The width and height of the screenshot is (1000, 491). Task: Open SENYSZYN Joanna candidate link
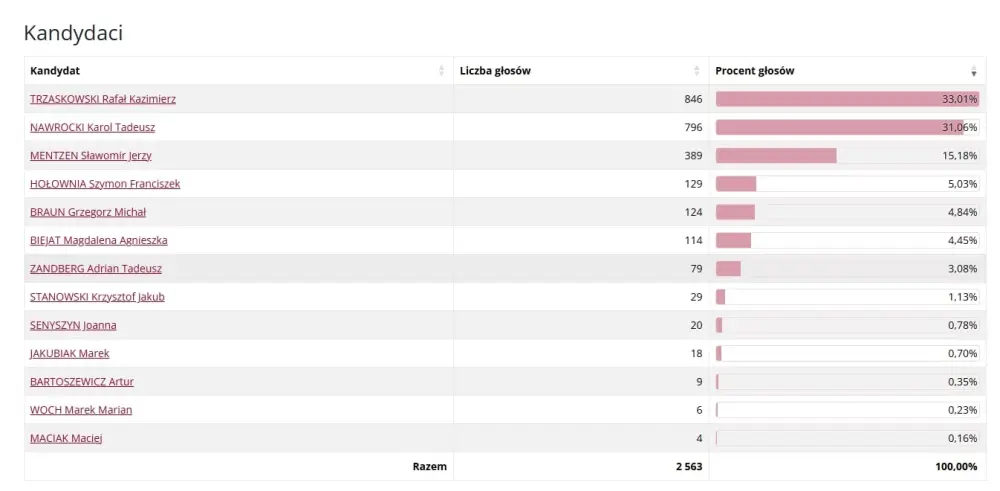click(73, 325)
